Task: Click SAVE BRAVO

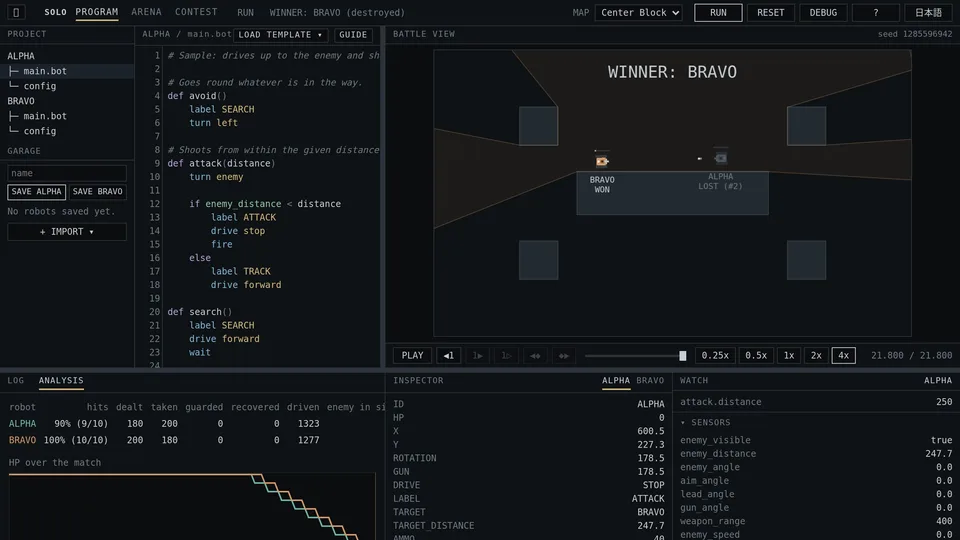Action: pyautogui.click(x=97, y=192)
